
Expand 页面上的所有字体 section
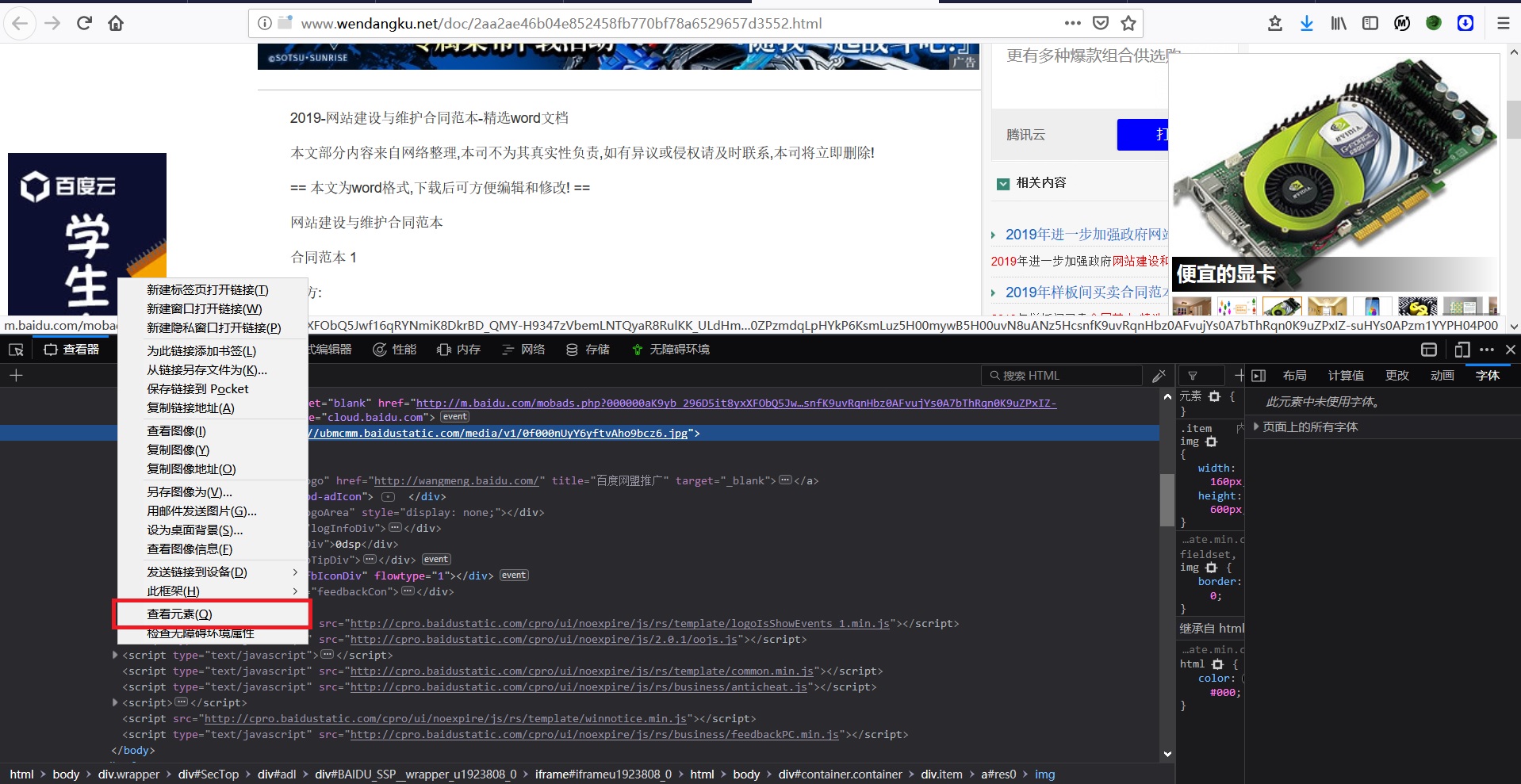pyautogui.click(x=1256, y=426)
